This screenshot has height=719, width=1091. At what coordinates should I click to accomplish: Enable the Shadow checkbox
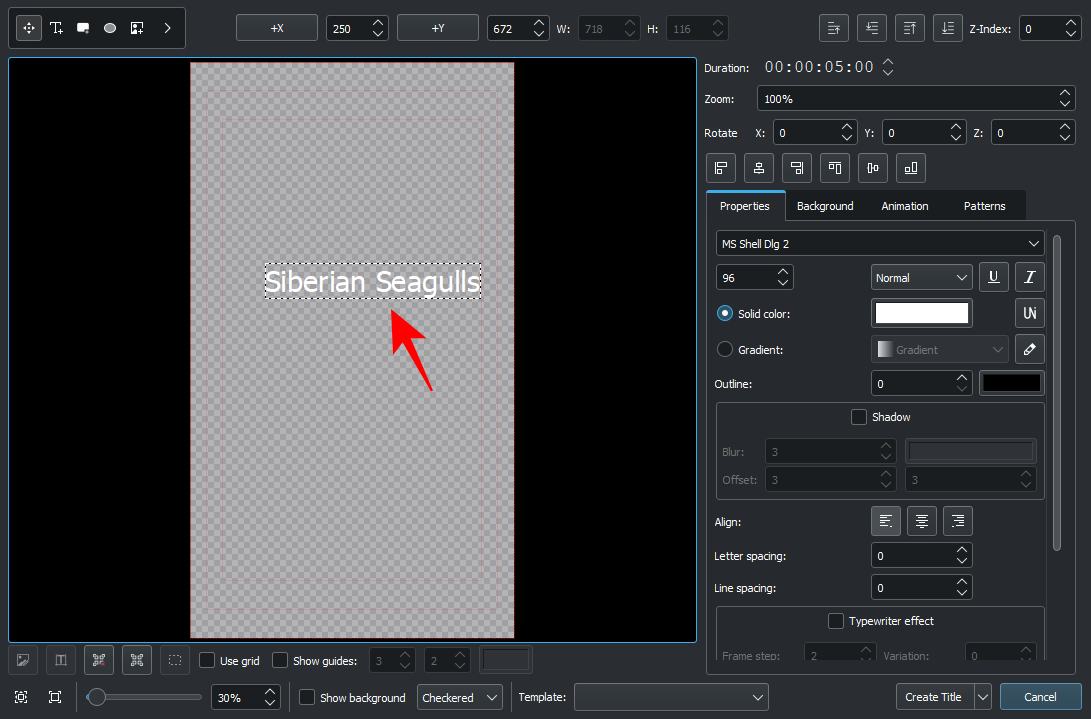tap(858, 417)
